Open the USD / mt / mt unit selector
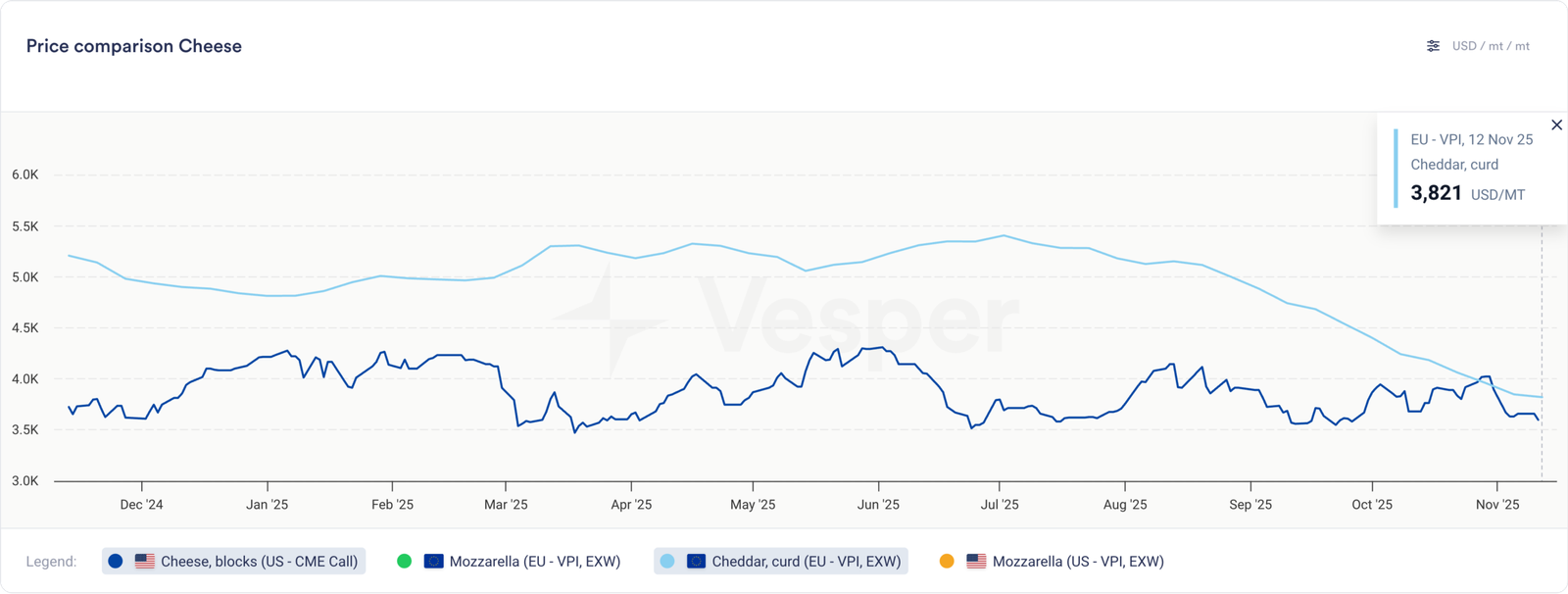 (x=1490, y=46)
